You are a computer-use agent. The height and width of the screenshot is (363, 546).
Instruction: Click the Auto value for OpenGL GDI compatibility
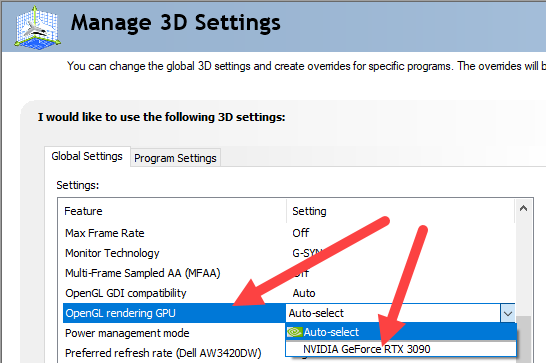point(304,293)
